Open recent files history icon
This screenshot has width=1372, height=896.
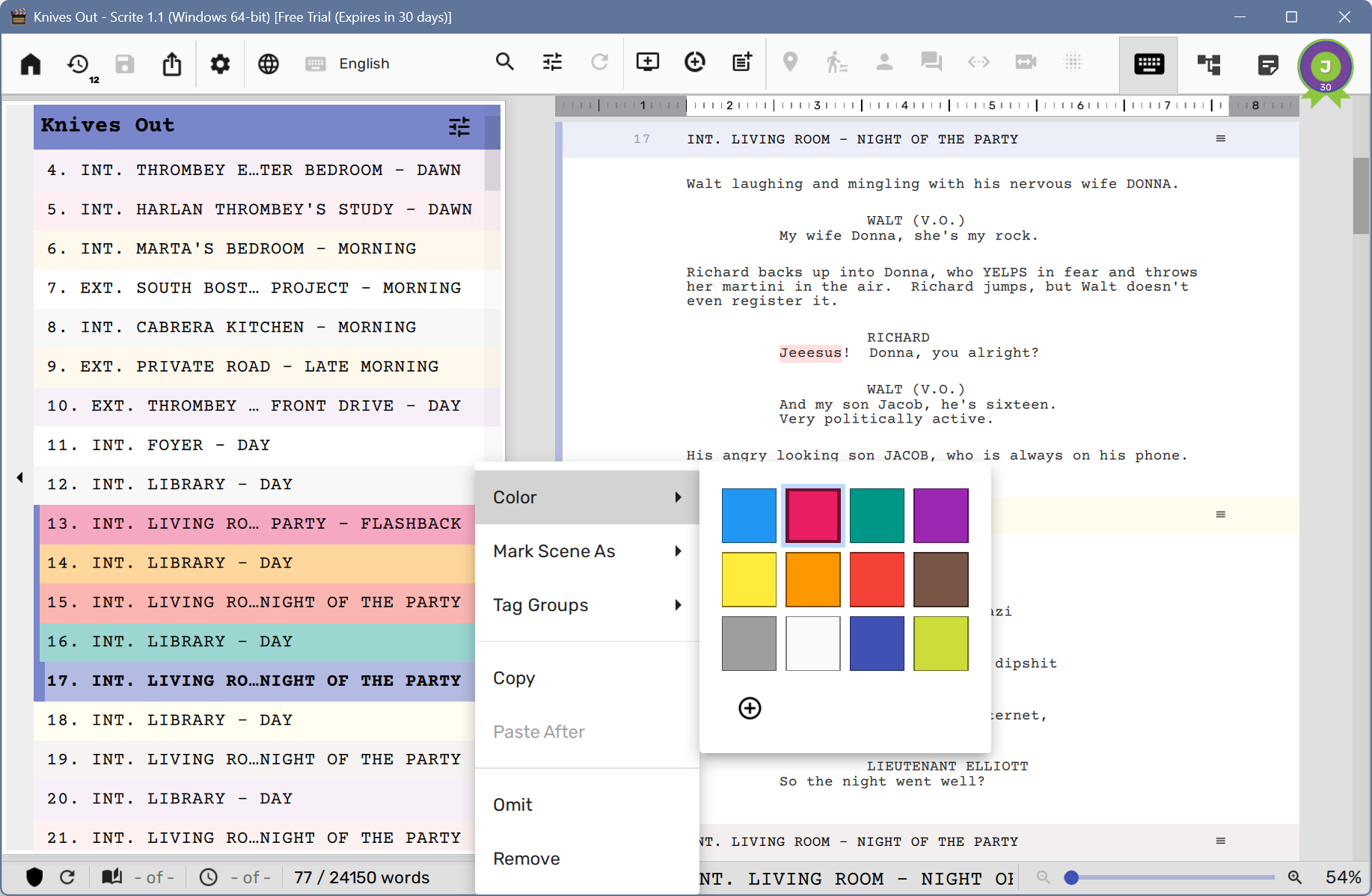click(x=79, y=64)
